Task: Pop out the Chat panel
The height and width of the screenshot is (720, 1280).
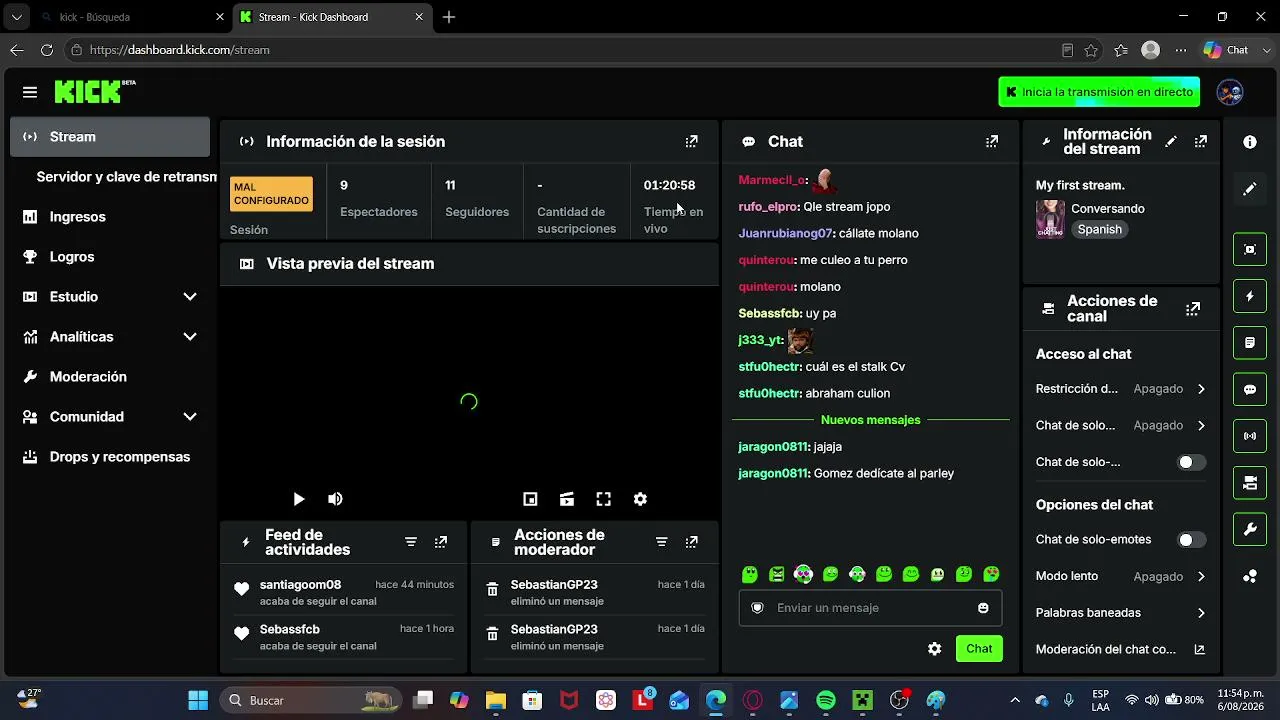Action: pyautogui.click(x=992, y=142)
